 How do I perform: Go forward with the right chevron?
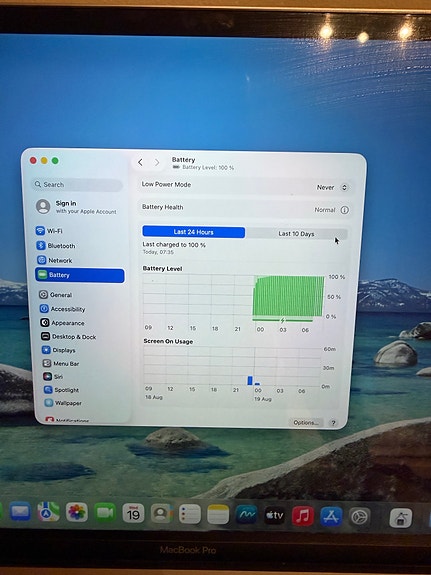pyautogui.click(x=157, y=162)
